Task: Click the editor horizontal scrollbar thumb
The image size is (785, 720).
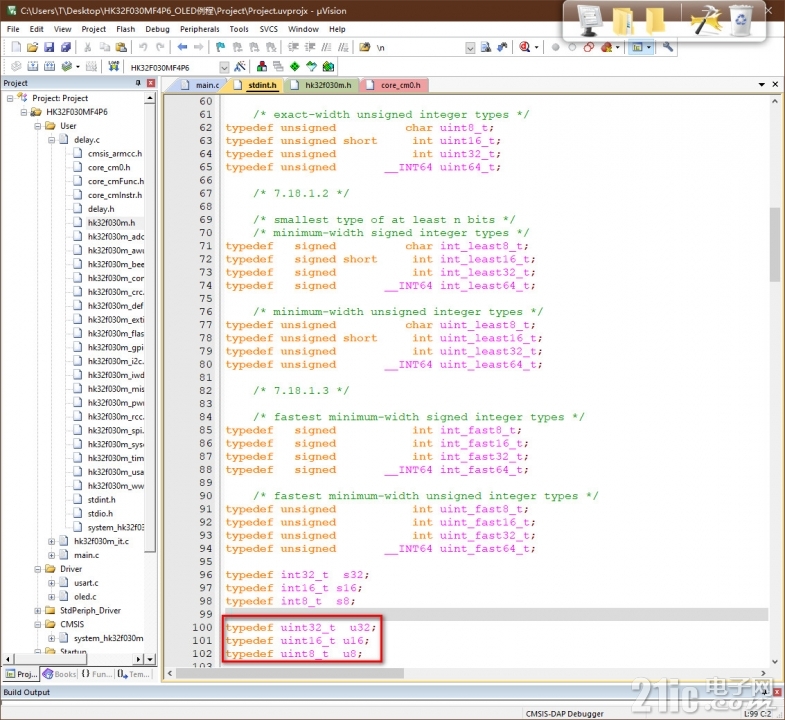Action: click(289, 673)
